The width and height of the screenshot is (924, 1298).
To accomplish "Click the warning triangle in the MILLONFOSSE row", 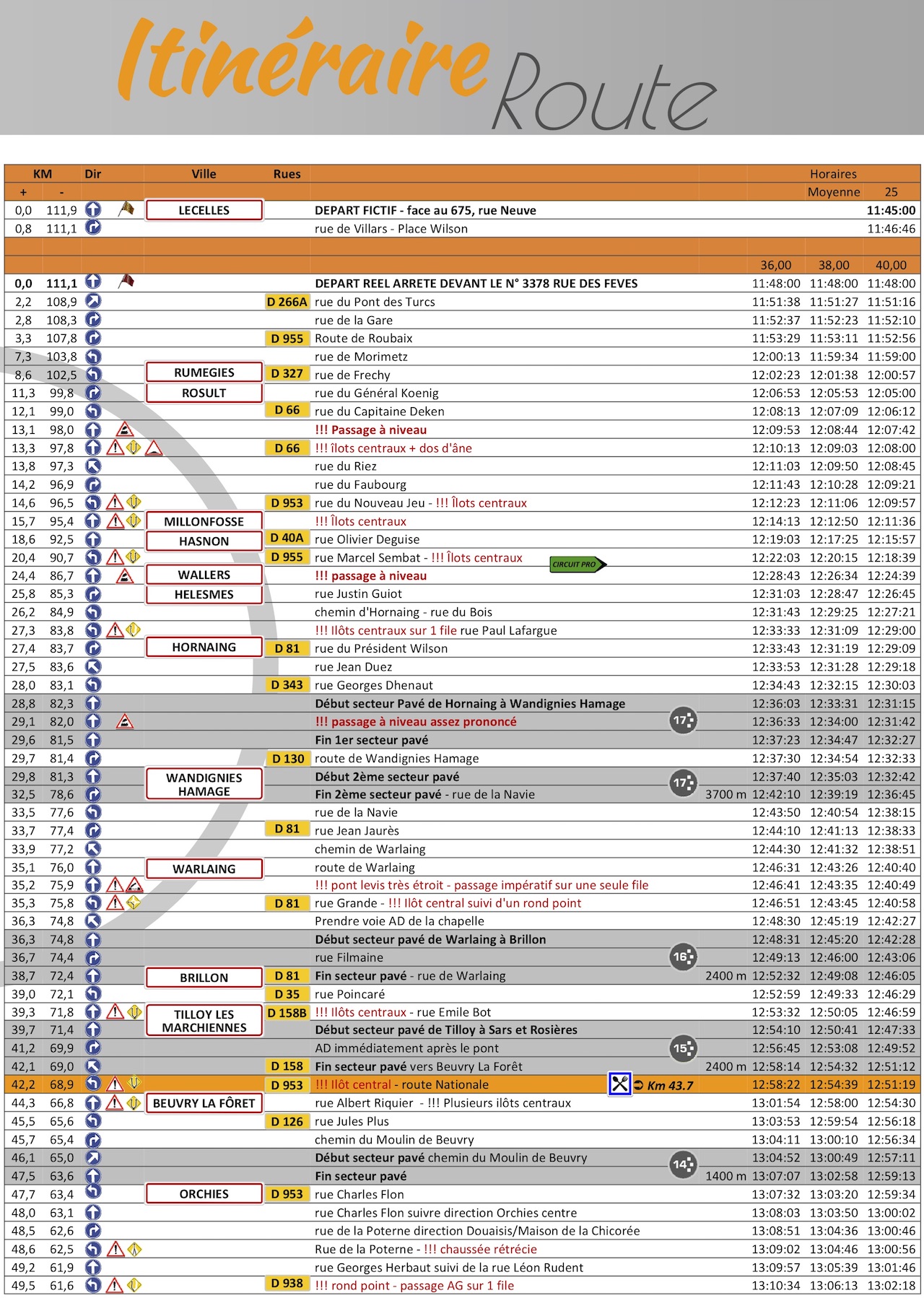I will (115, 520).
